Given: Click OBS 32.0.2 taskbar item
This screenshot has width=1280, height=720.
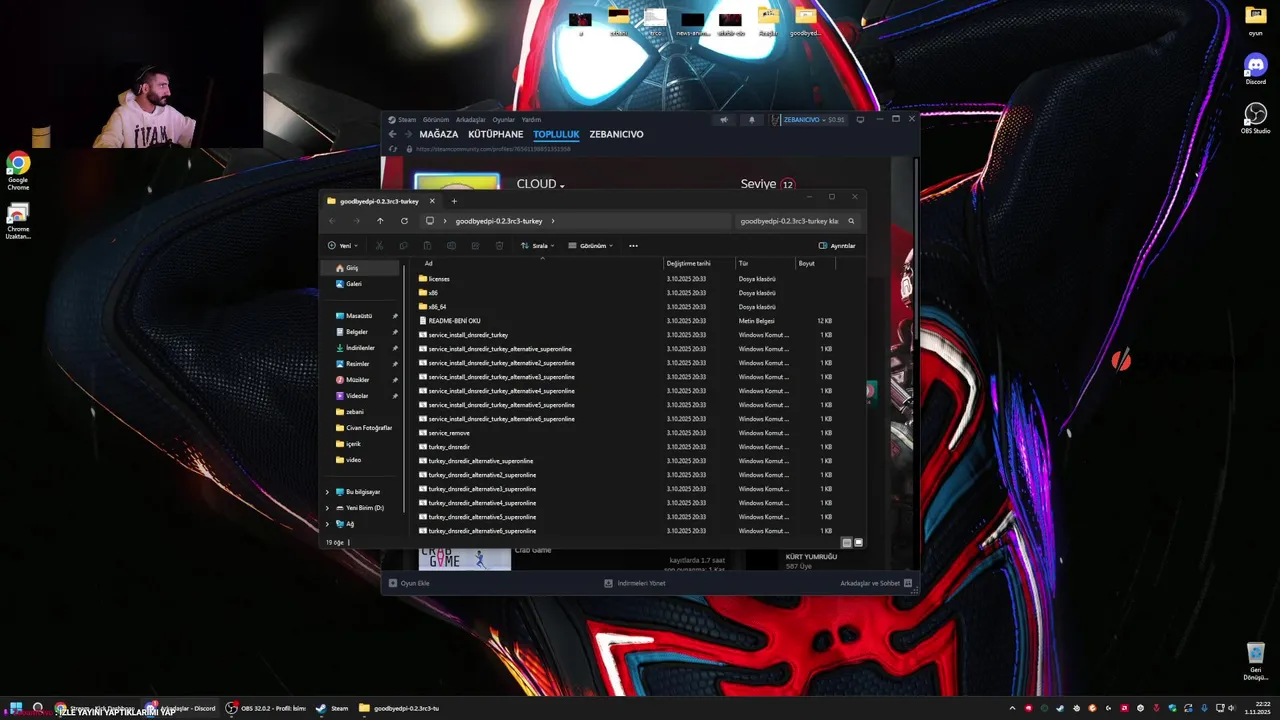Looking at the screenshot, I should tap(265, 708).
